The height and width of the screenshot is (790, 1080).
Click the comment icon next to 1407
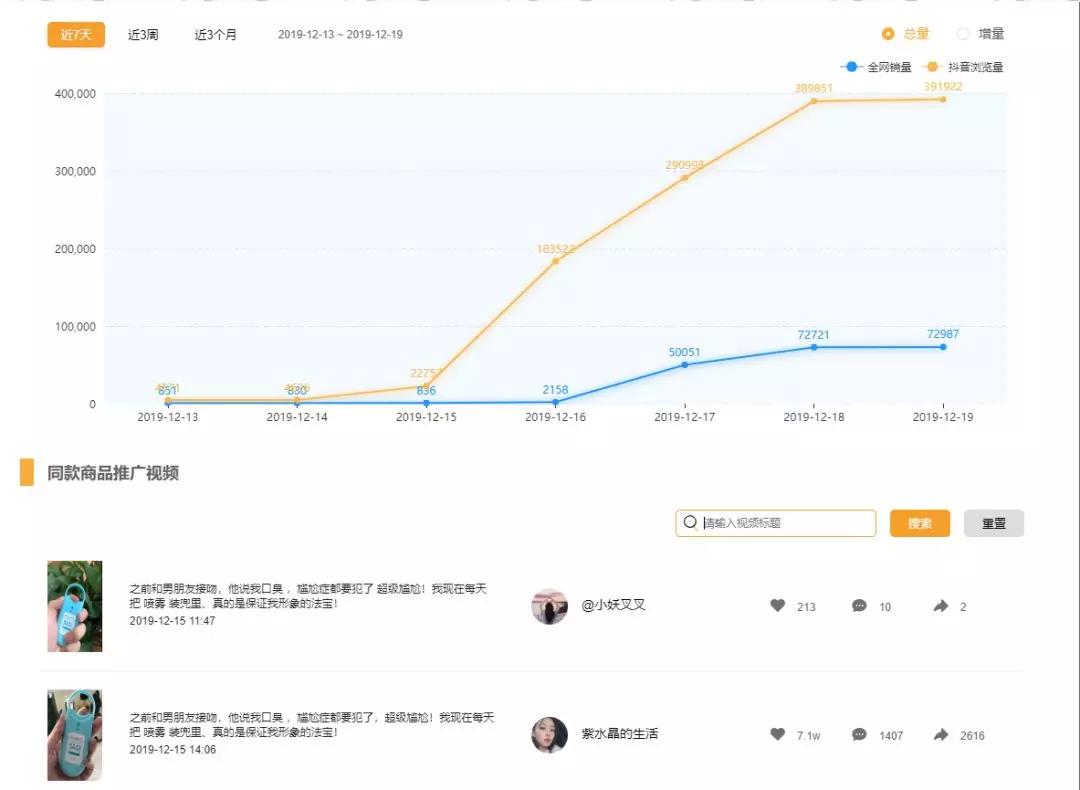point(859,735)
